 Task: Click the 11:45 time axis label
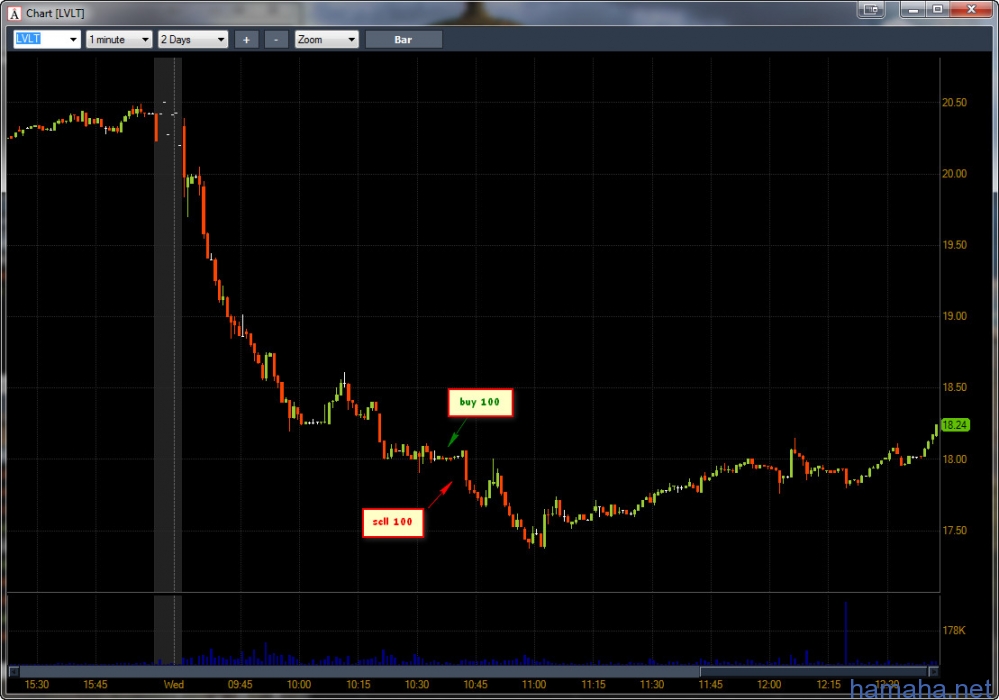710,685
